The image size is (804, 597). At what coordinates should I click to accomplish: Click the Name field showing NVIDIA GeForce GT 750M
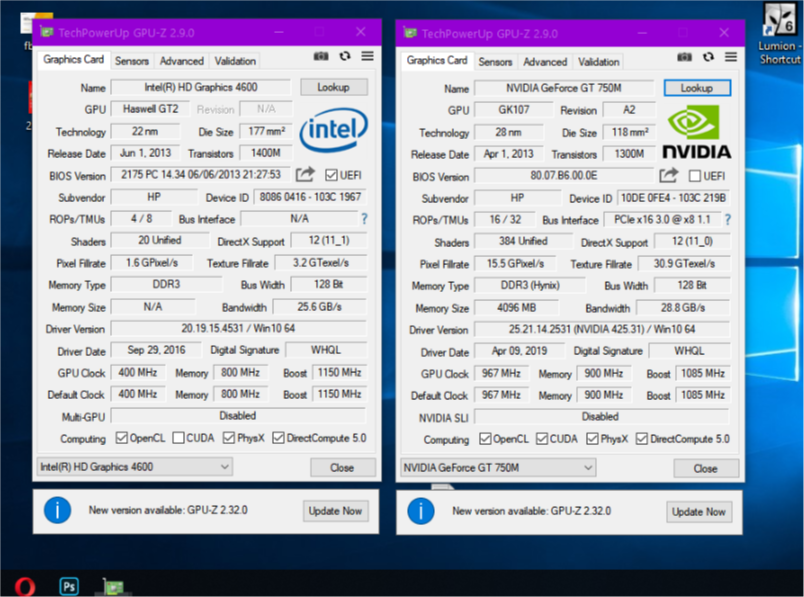tap(564, 88)
